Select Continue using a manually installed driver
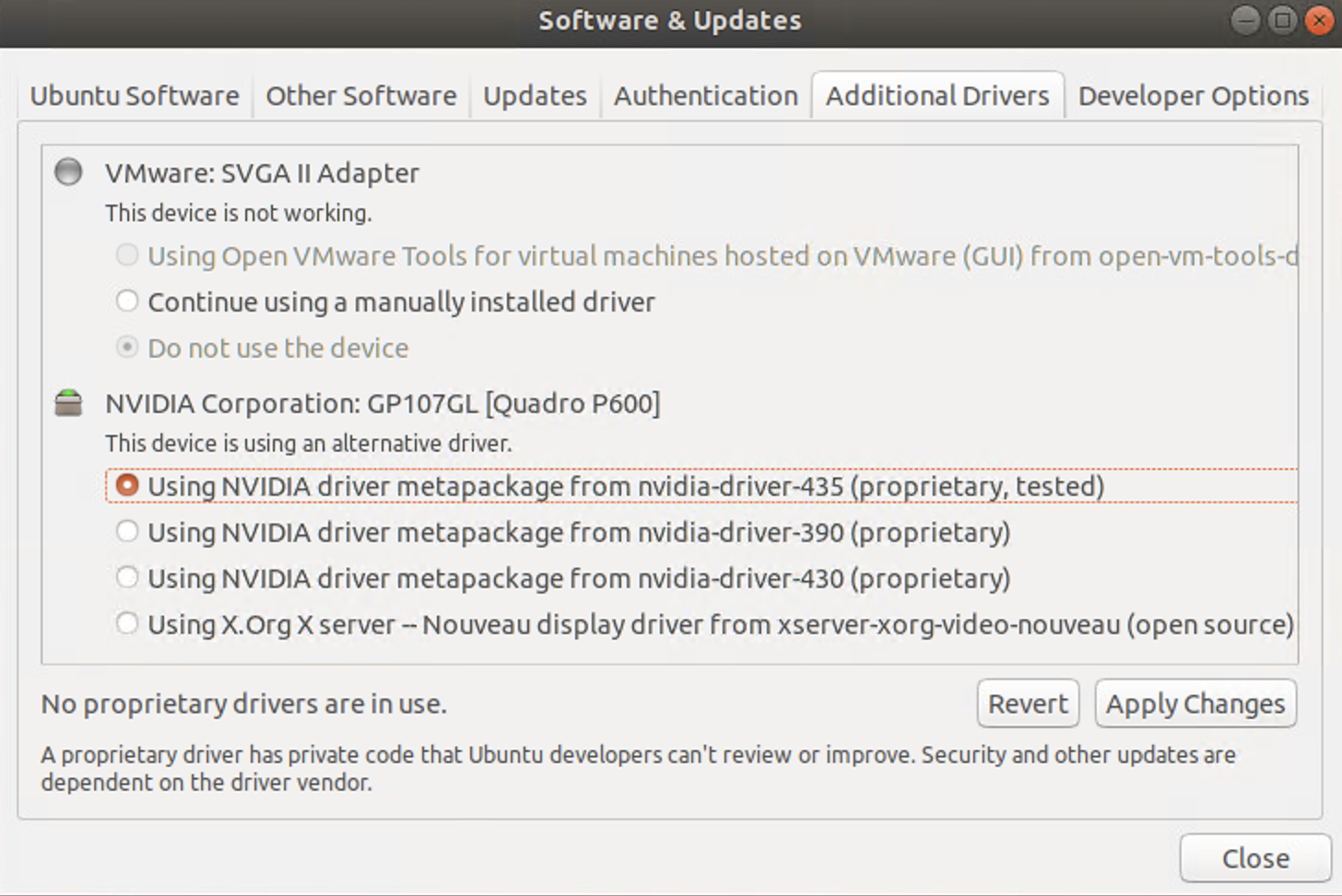Image resolution: width=1342 pixels, height=896 pixels. click(127, 301)
